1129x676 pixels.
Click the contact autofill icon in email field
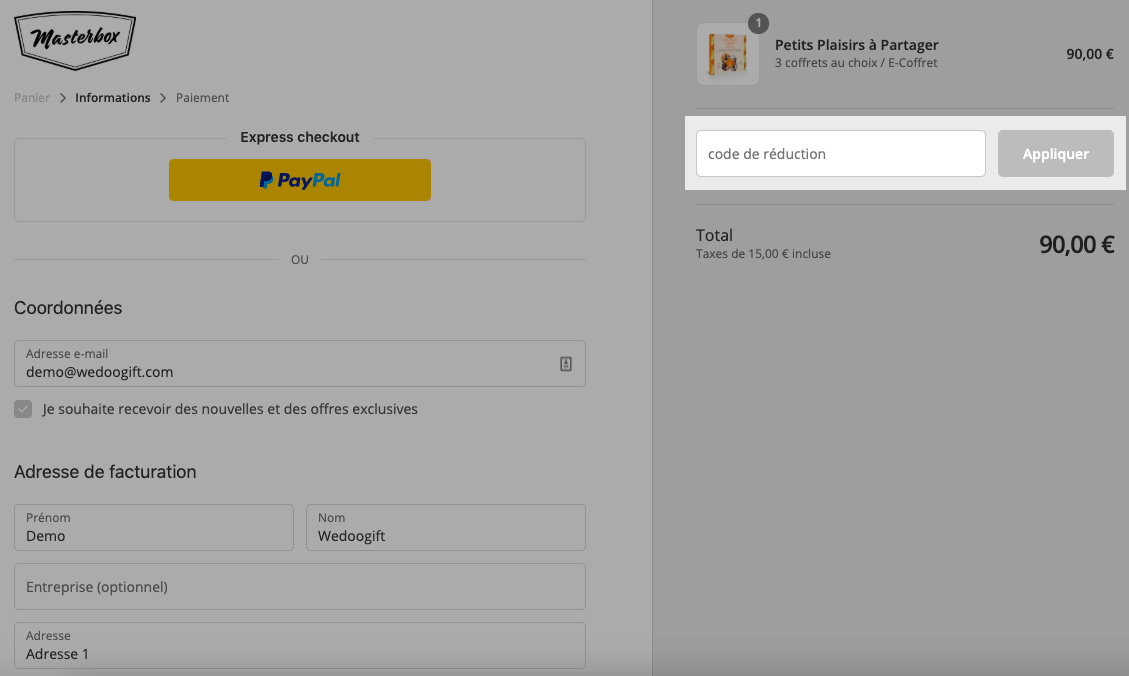(x=566, y=364)
